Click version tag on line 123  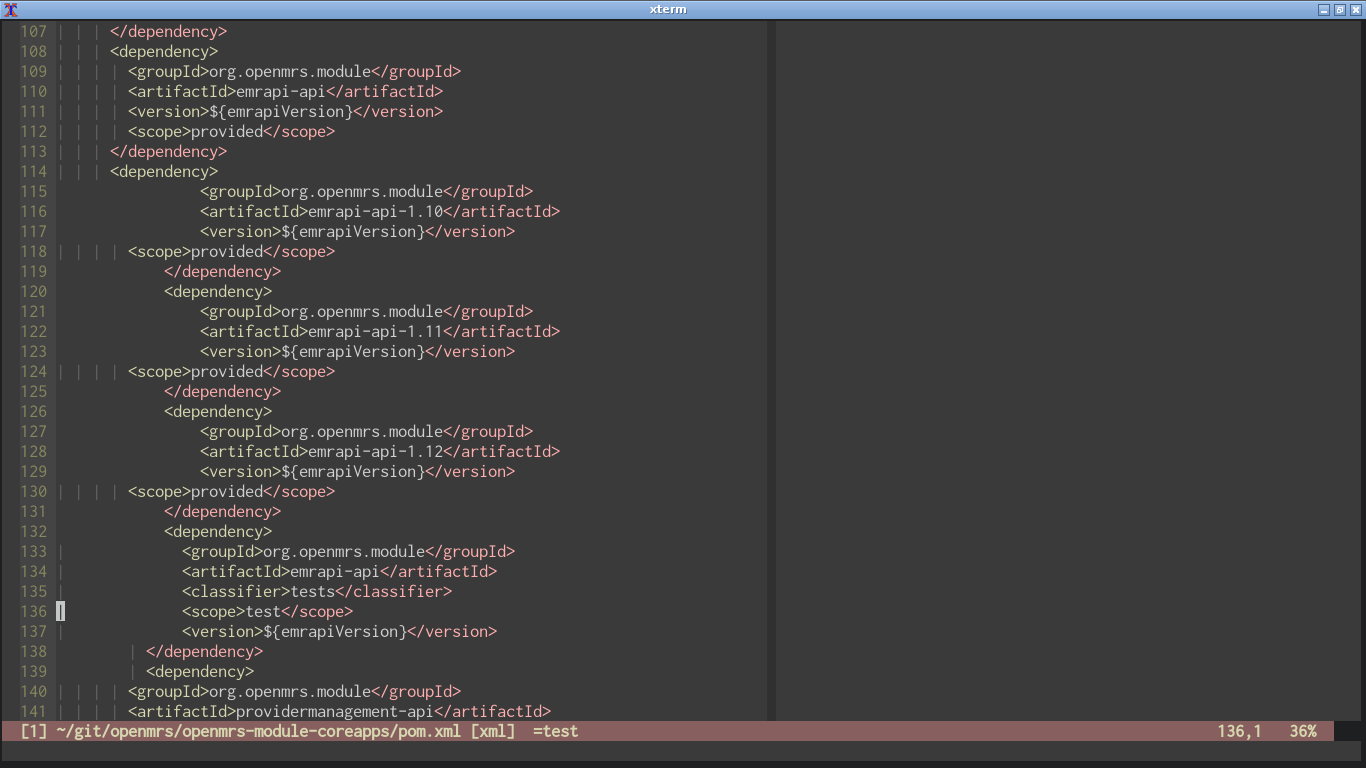(x=358, y=351)
